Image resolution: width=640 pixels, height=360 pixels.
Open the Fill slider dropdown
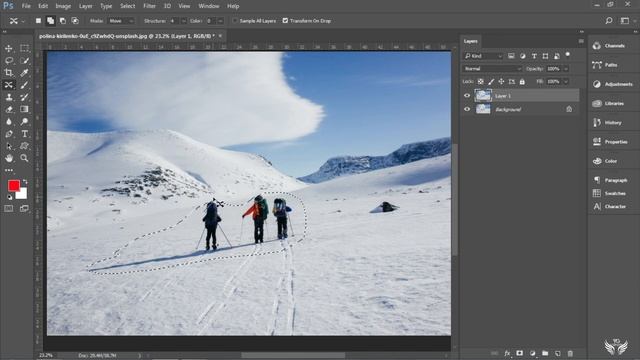566,82
